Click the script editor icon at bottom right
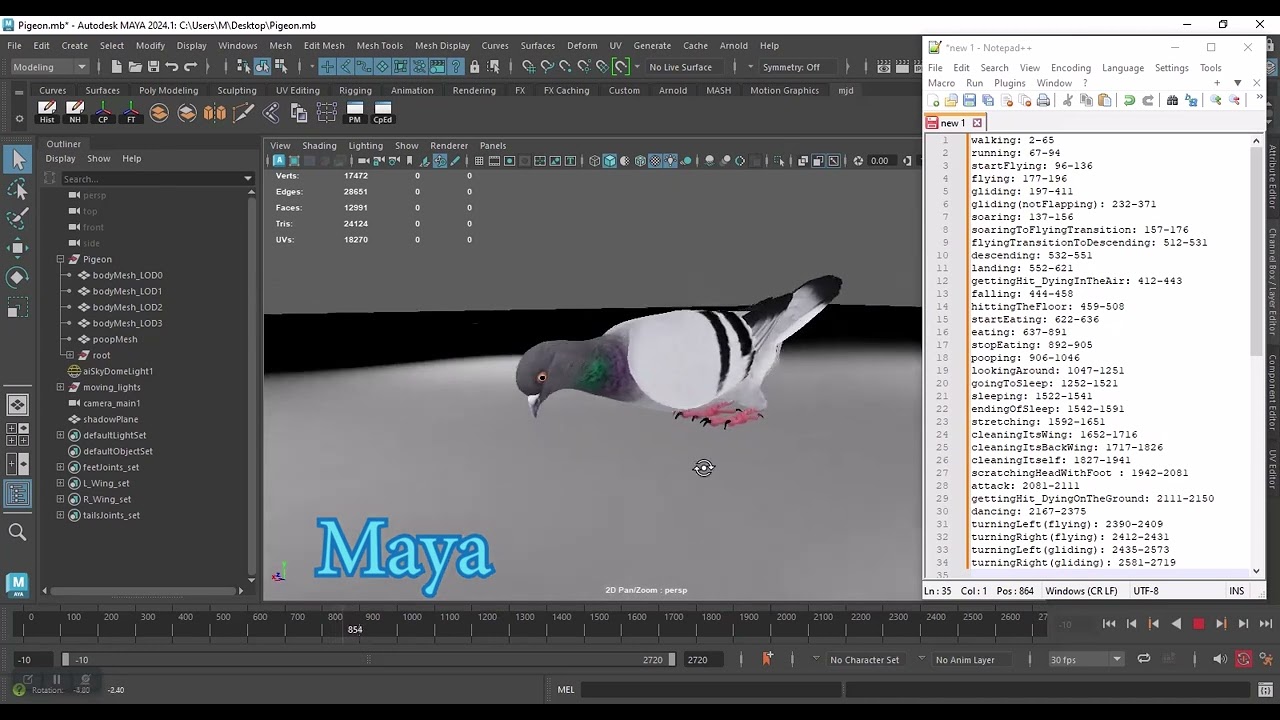Screen dimensions: 1280x720 [1264, 690]
